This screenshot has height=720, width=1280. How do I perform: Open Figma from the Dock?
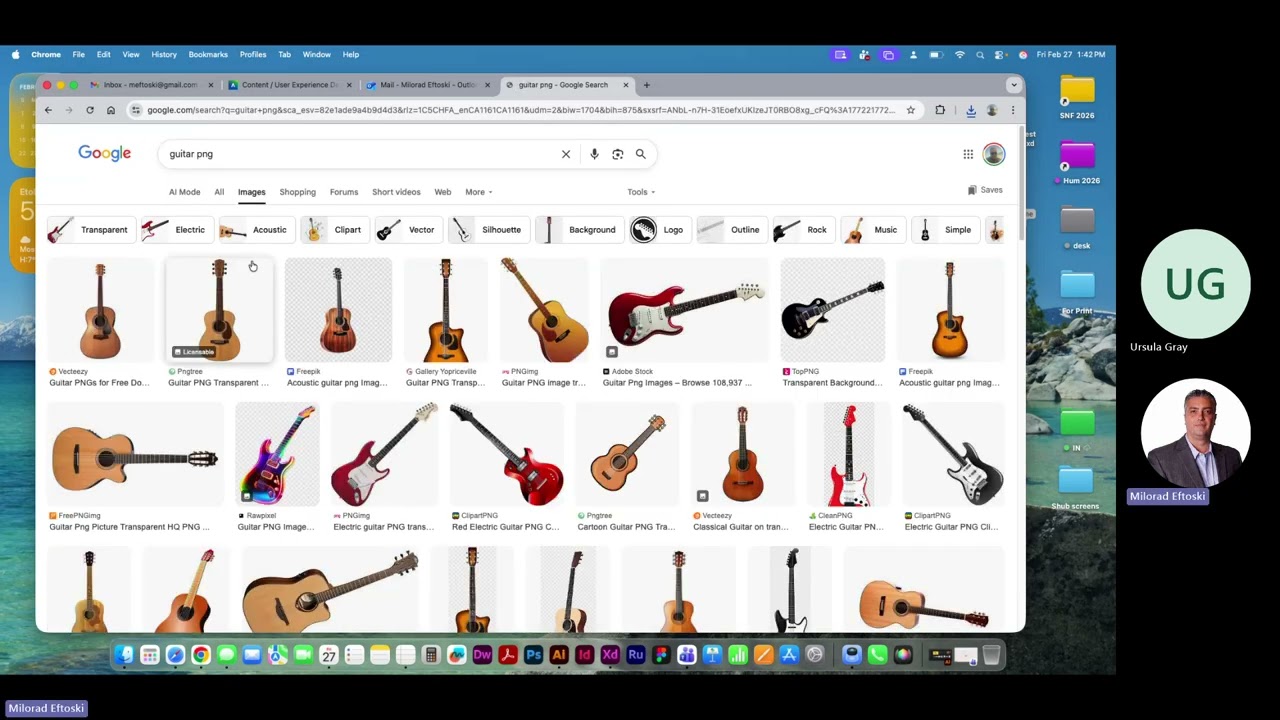point(661,655)
